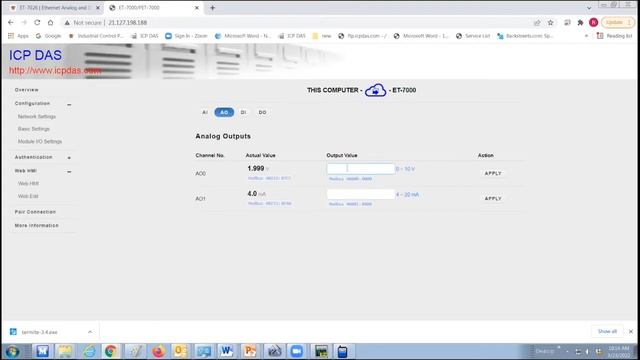The image size is (640, 360).
Task: Open More Information in the sidebar
Action: coord(36,226)
